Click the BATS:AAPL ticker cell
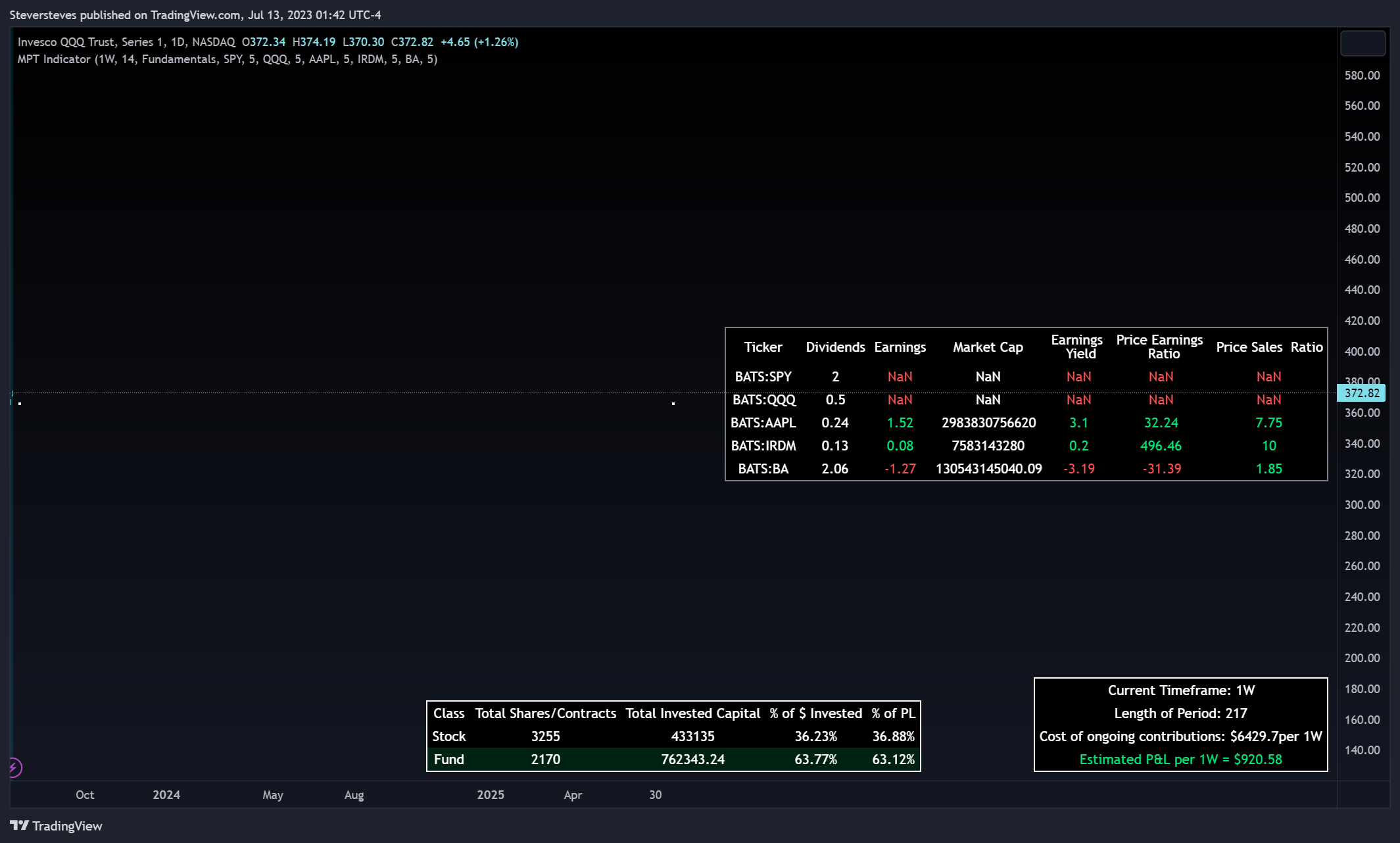This screenshot has width=1400, height=843. point(763,423)
